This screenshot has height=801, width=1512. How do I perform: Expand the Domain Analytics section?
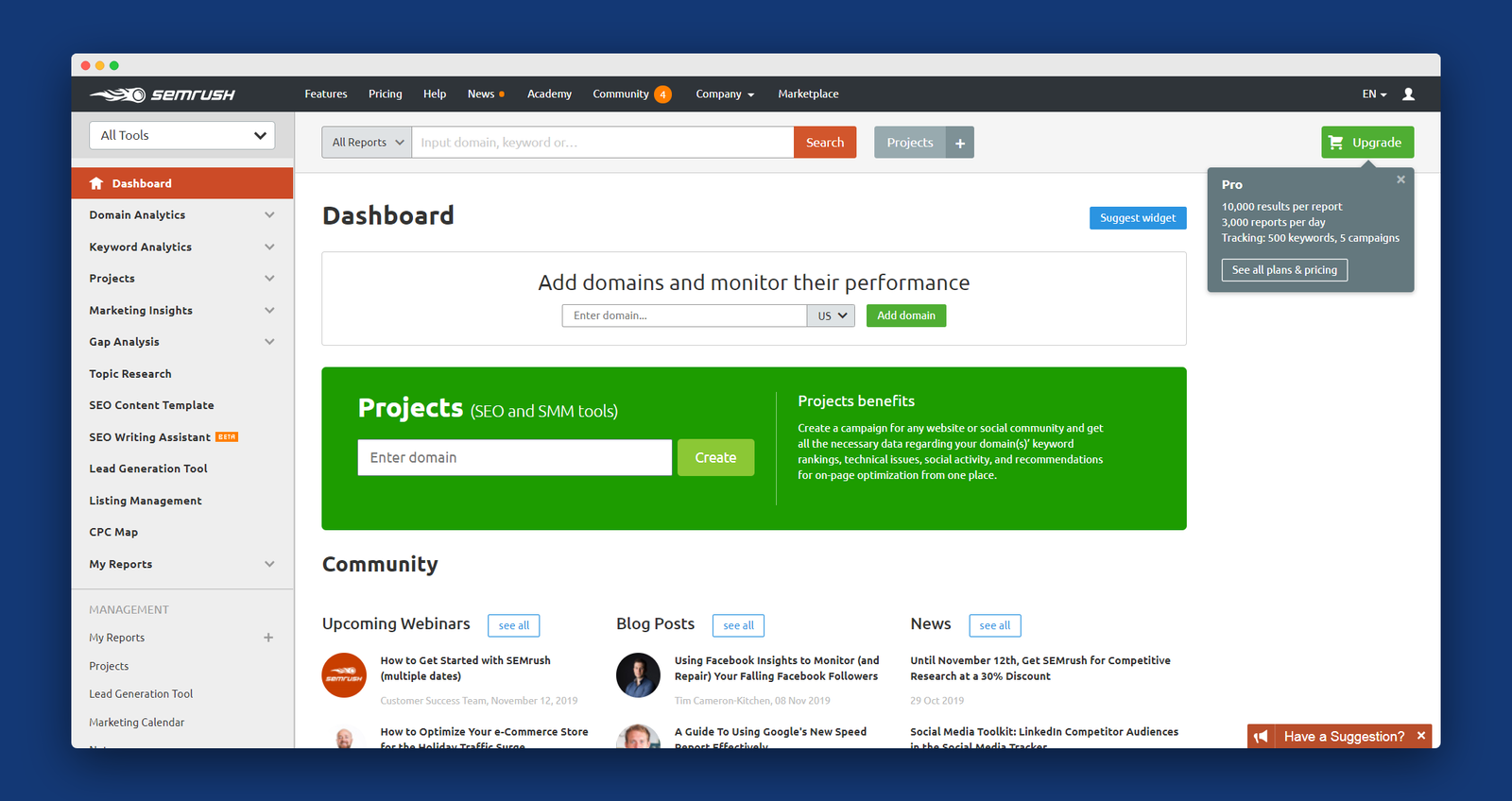[269, 215]
